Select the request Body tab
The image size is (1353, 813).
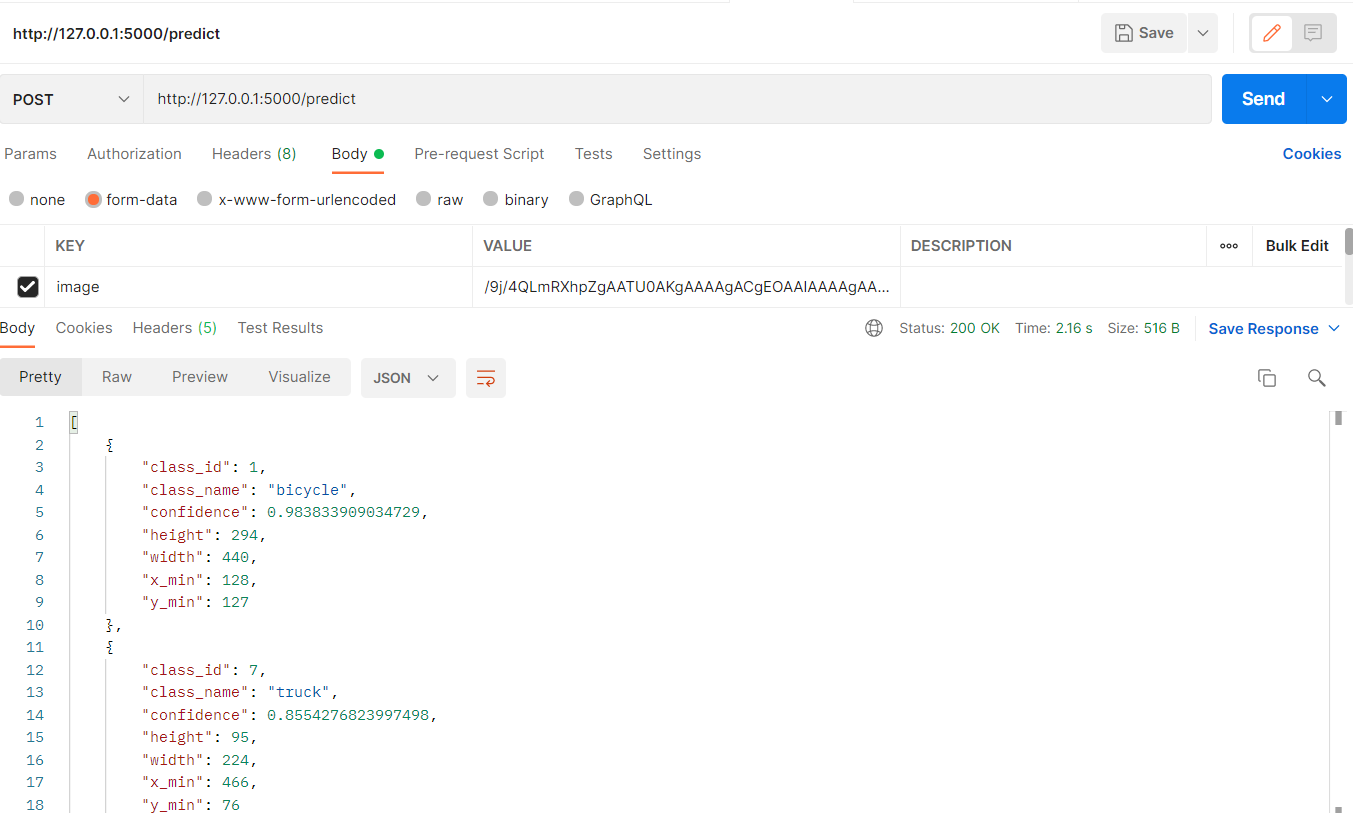[358, 154]
